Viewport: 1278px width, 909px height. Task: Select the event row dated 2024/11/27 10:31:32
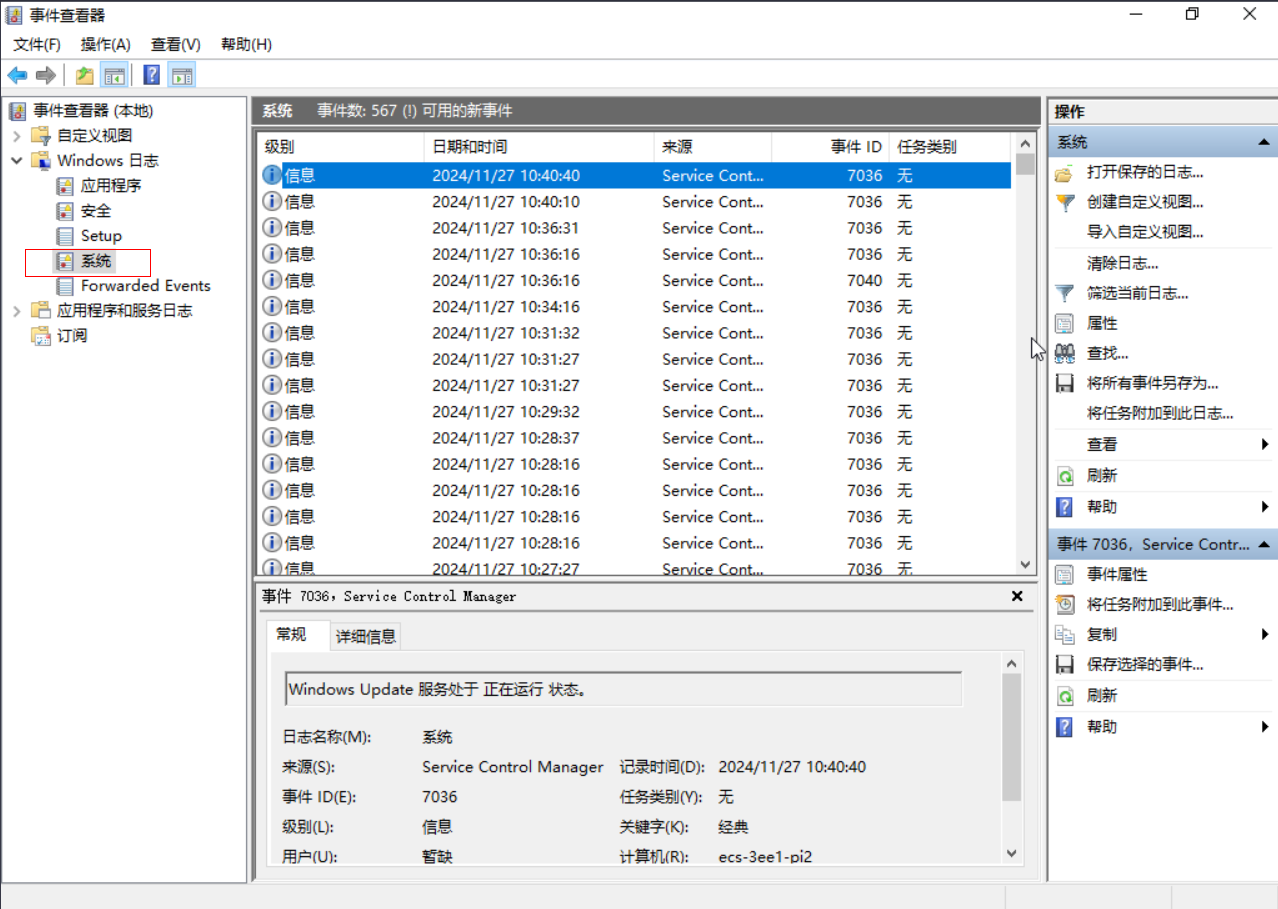click(635, 333)
